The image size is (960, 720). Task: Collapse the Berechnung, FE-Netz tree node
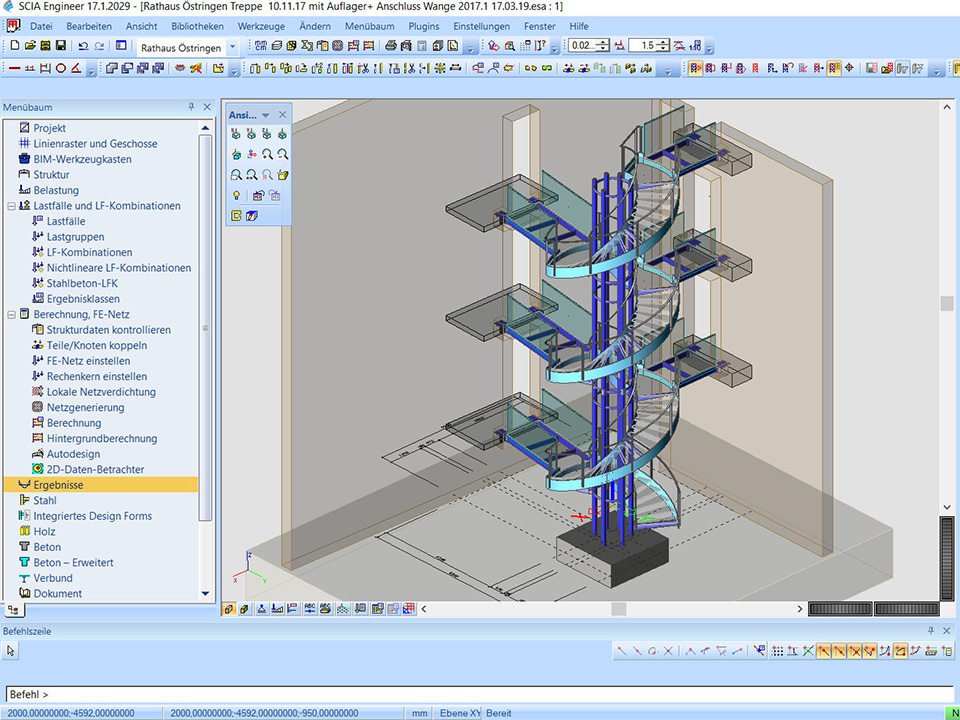11,314
